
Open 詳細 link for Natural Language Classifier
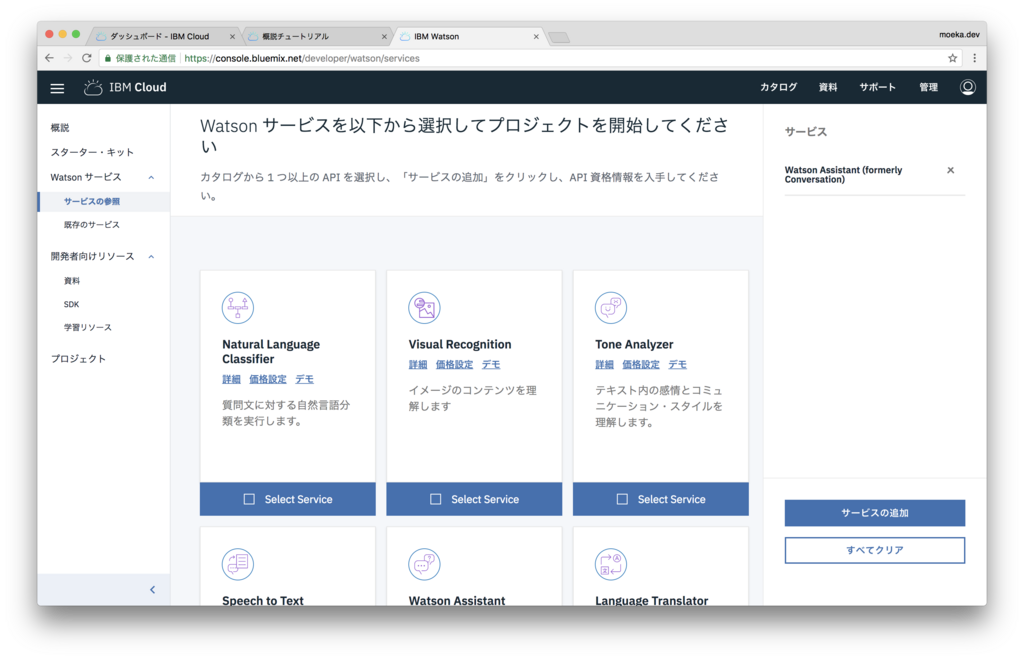tap(231, 379)
